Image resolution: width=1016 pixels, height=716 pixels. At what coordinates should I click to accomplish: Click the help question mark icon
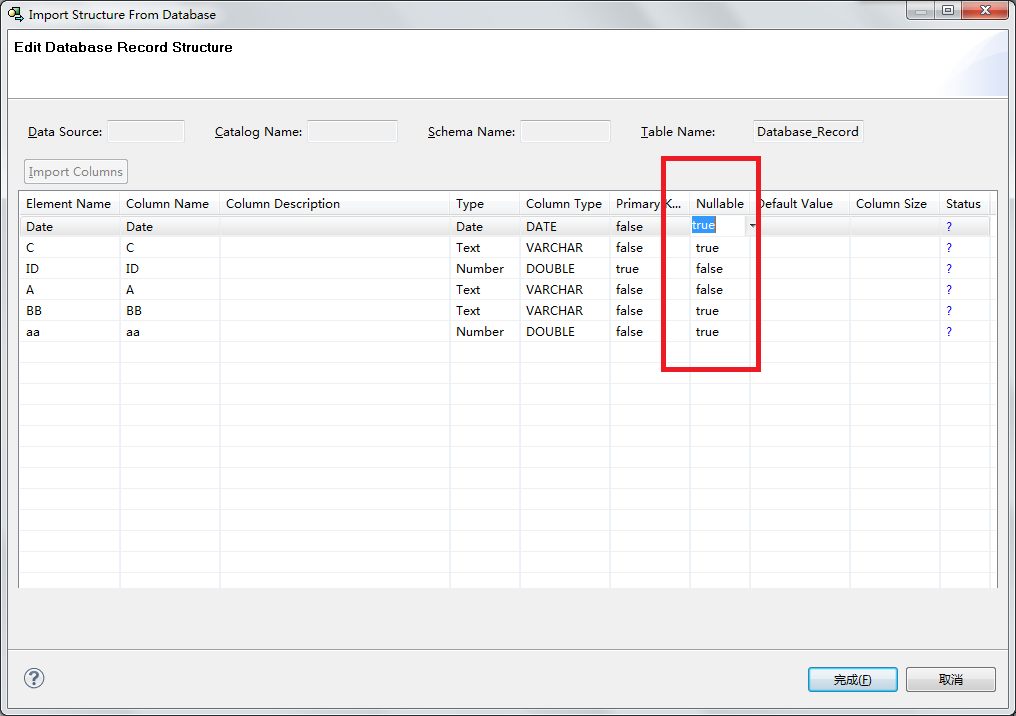point(34,679)
